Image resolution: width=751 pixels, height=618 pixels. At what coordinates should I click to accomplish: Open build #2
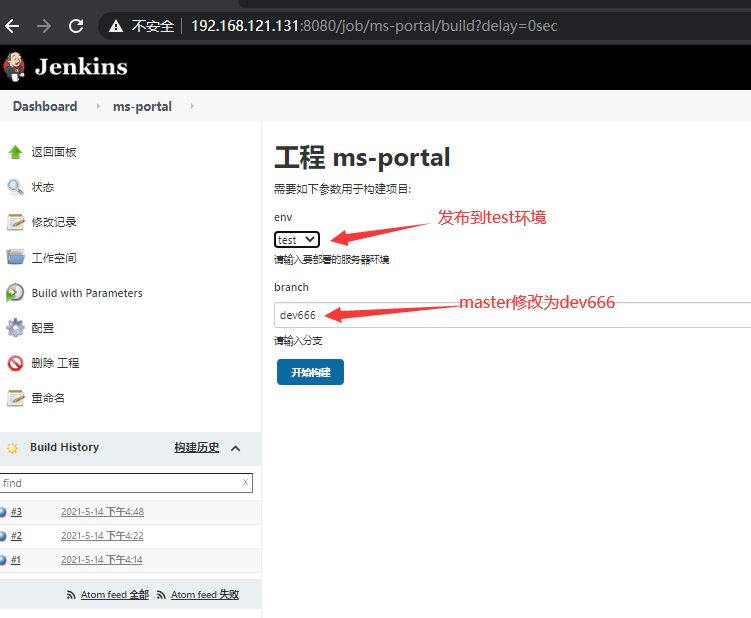(x=16, y=535)
